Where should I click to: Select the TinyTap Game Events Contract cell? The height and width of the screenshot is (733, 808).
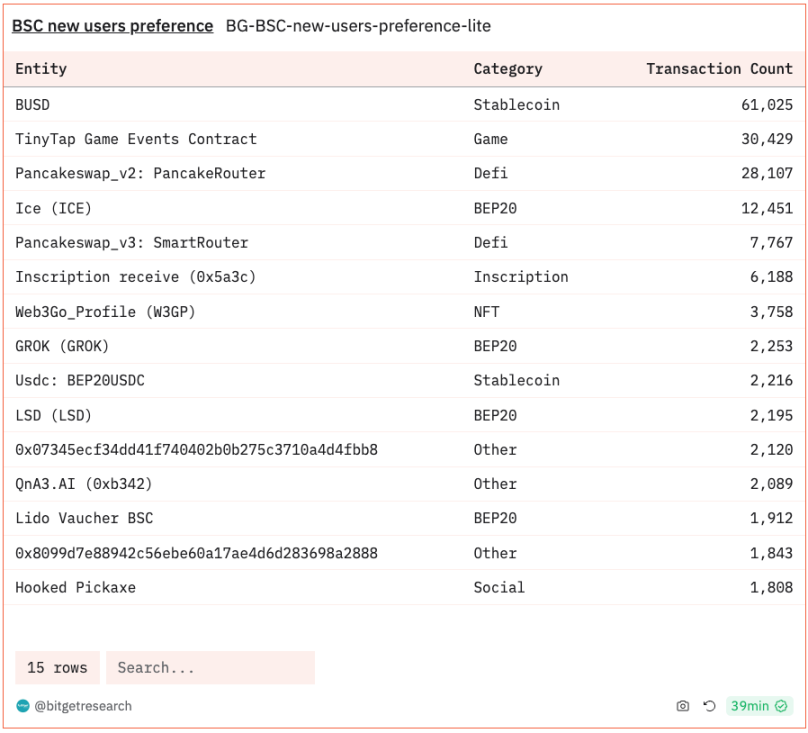click(136, 139)
